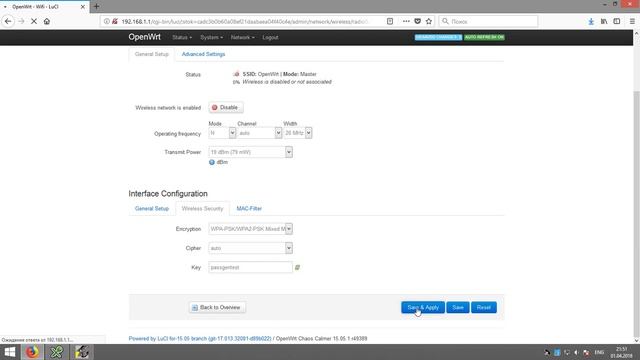Expand the Width dropdown
The image size is (640, 360).
(x=298, y=133)
